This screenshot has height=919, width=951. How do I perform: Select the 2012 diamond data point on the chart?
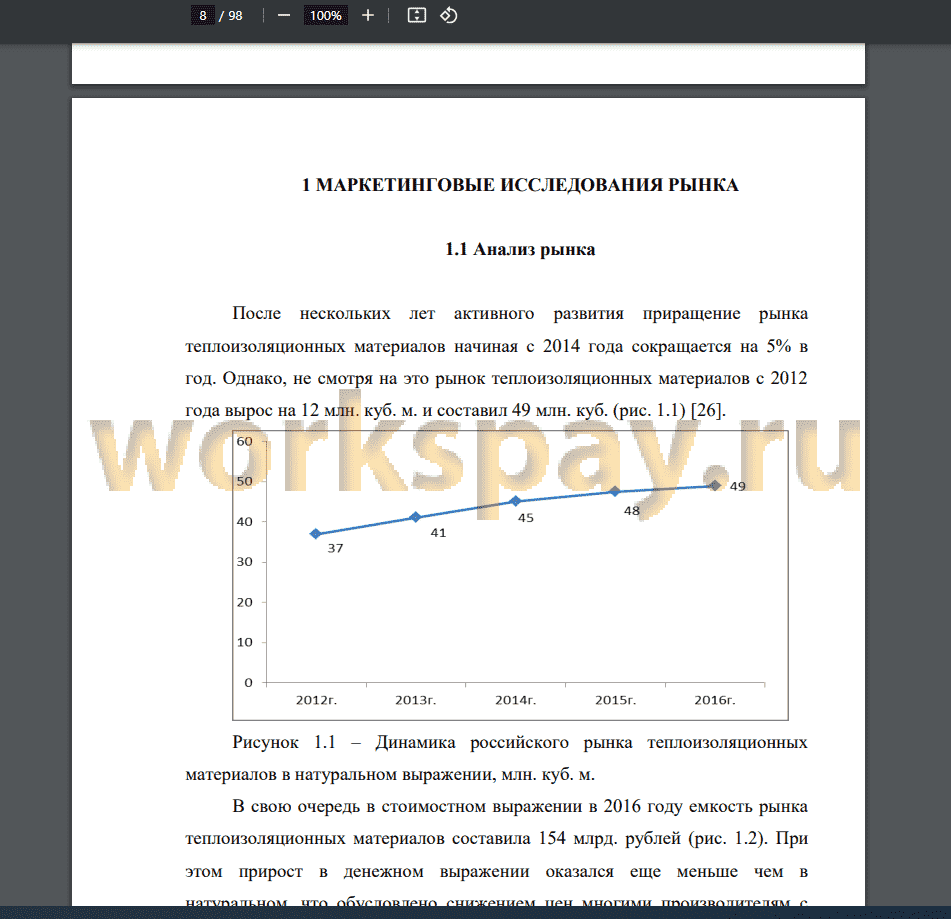[x=315, y=534]
